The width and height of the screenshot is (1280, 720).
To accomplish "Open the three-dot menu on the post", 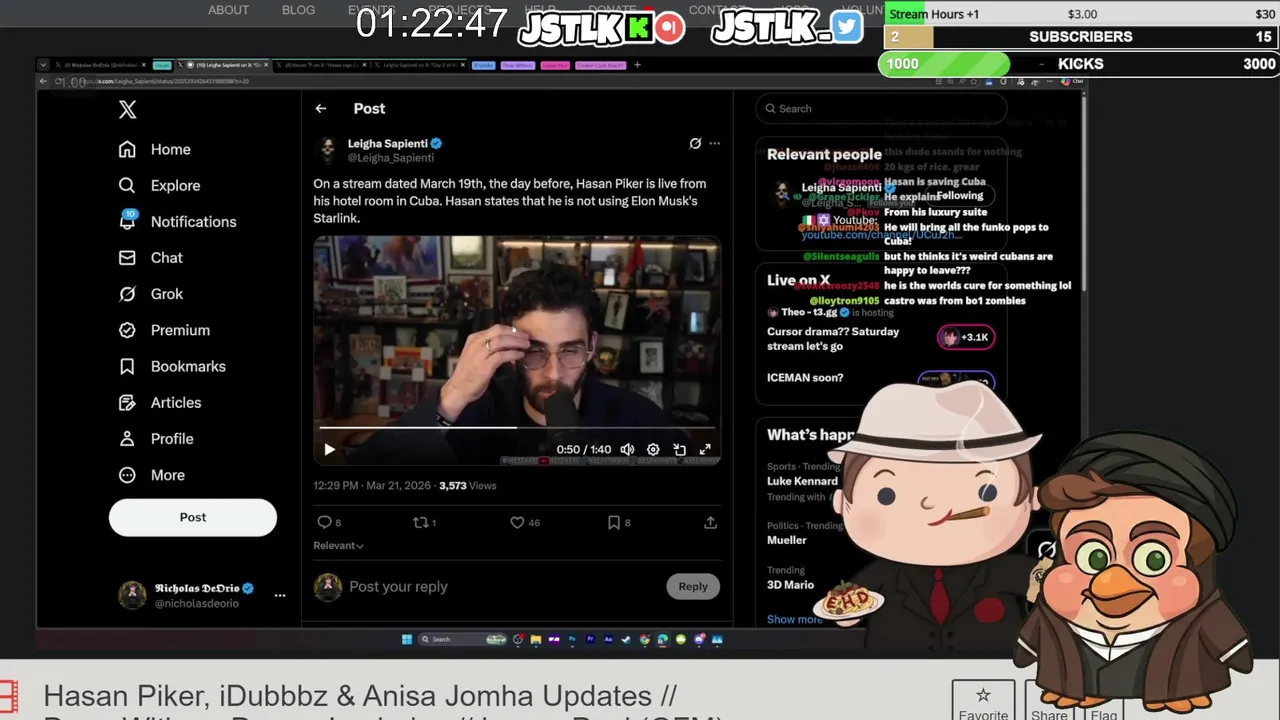I will 714,143.
